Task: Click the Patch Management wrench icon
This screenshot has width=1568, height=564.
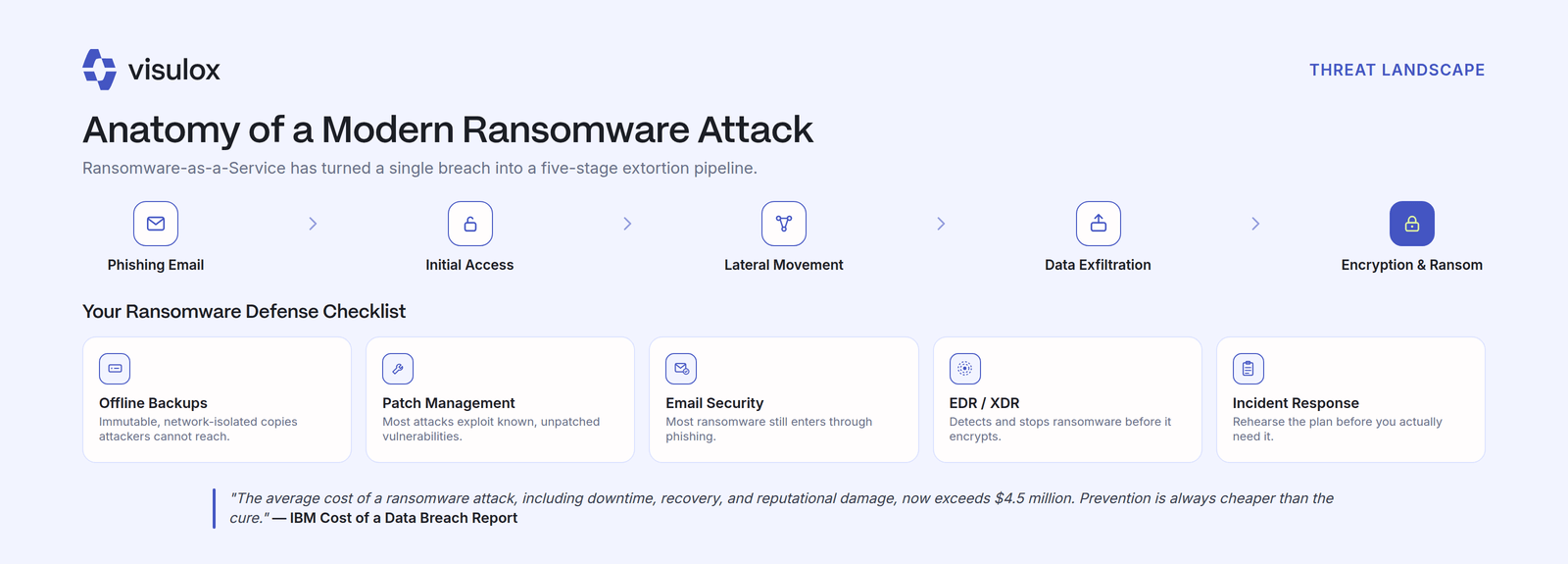Action: (x=398, y=369)
